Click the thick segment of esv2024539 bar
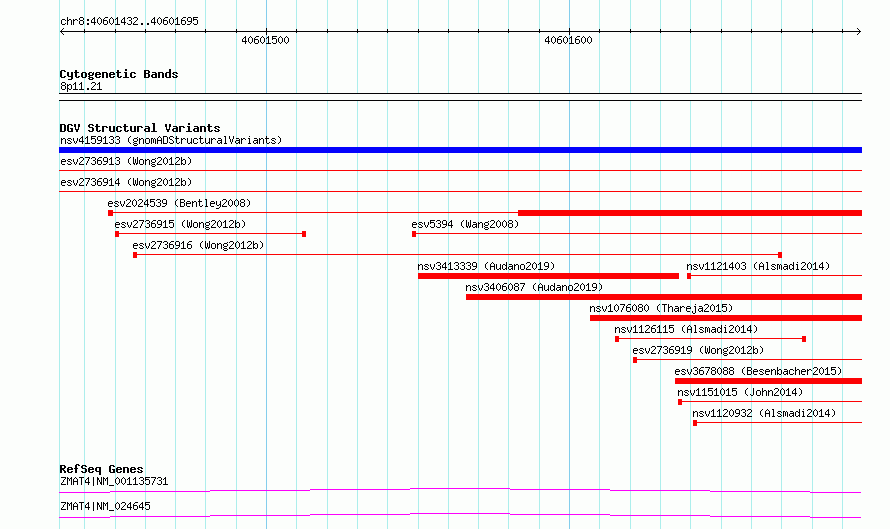Screen dimensions: 890x529 [x=690, y=213]
